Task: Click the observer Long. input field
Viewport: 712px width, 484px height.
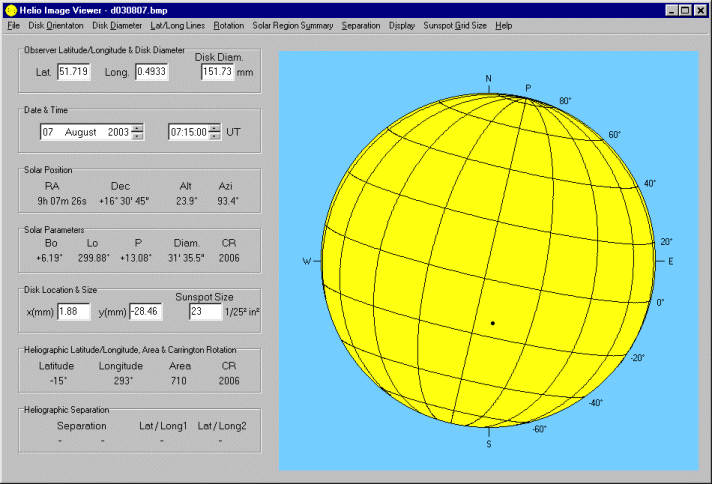Action: (x=151, y=72)
